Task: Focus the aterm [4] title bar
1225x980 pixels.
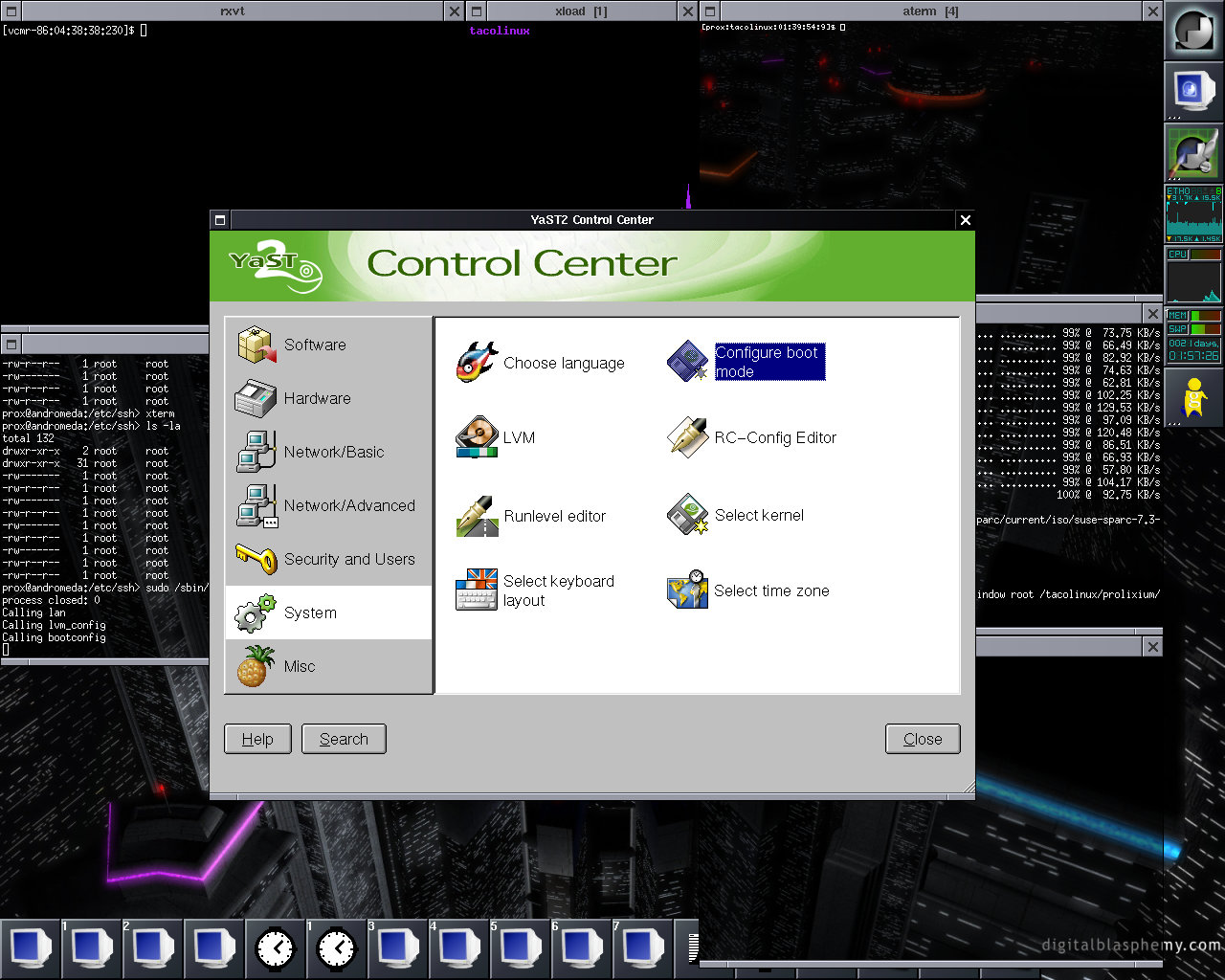Action: click(x=931, y=11)
